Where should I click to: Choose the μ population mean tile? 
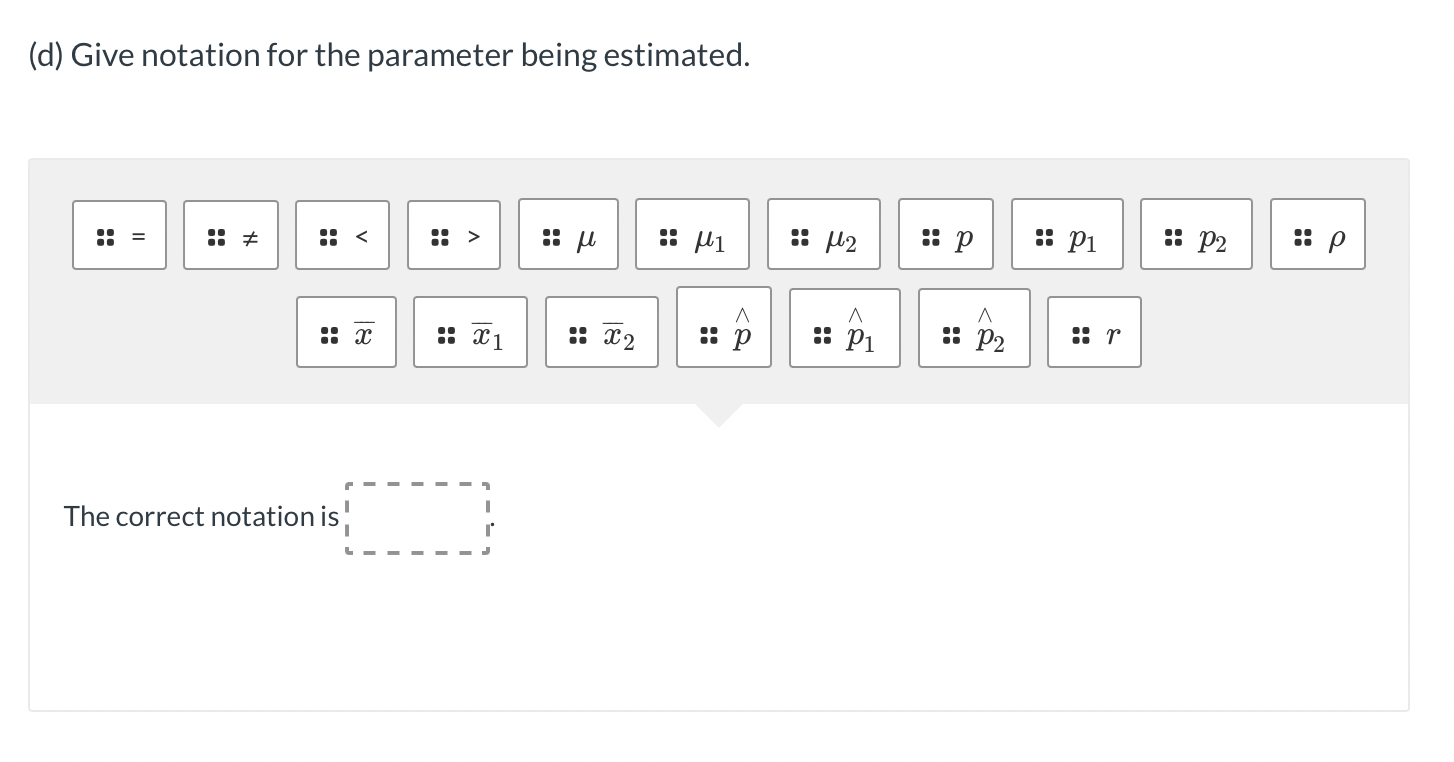point(568,234)
